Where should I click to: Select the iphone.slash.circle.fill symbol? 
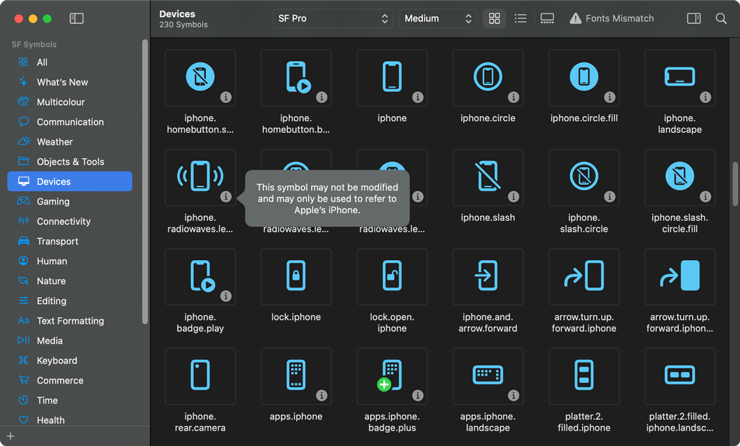(680, 177)
